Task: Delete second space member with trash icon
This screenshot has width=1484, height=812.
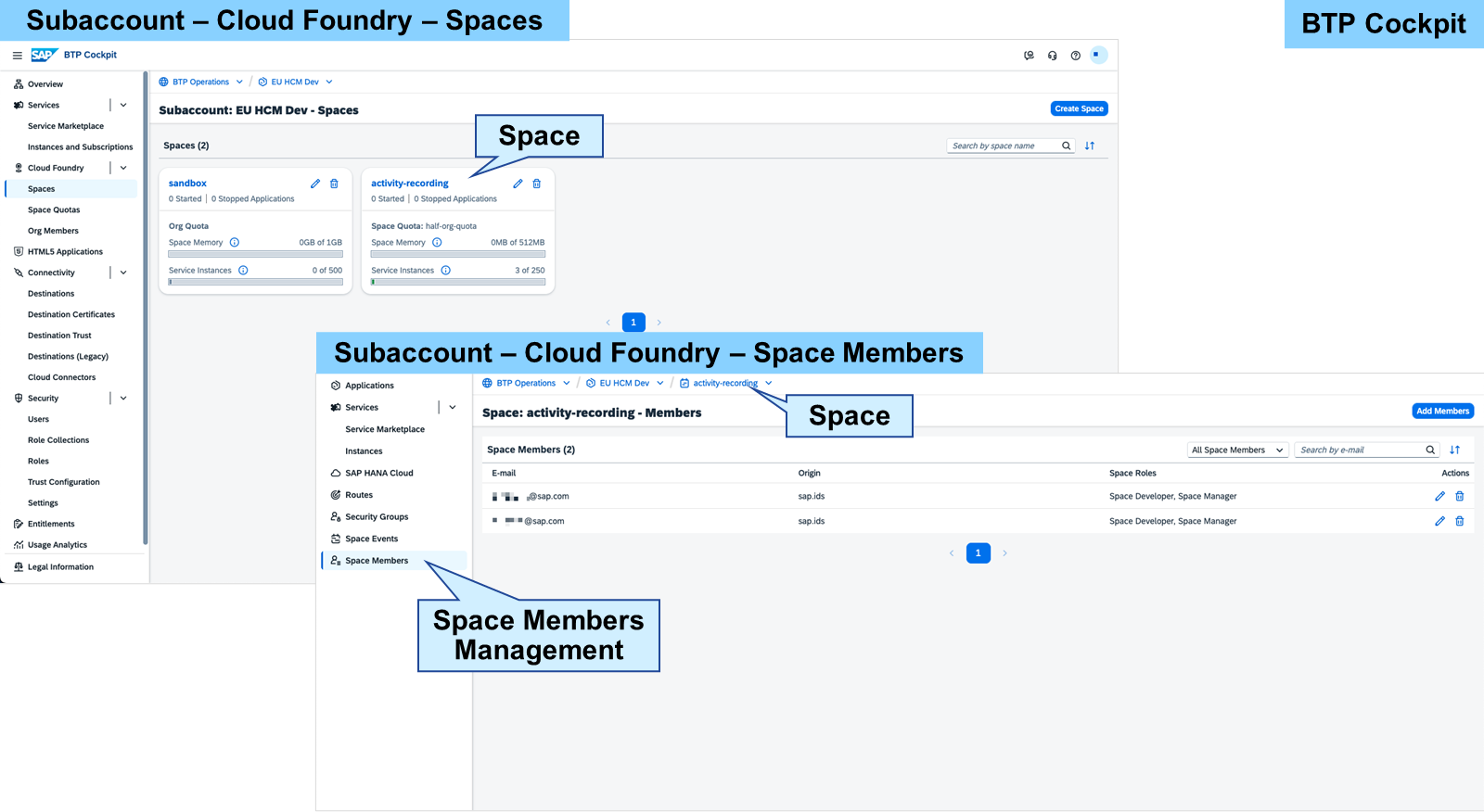Action: coord(1459,521)
